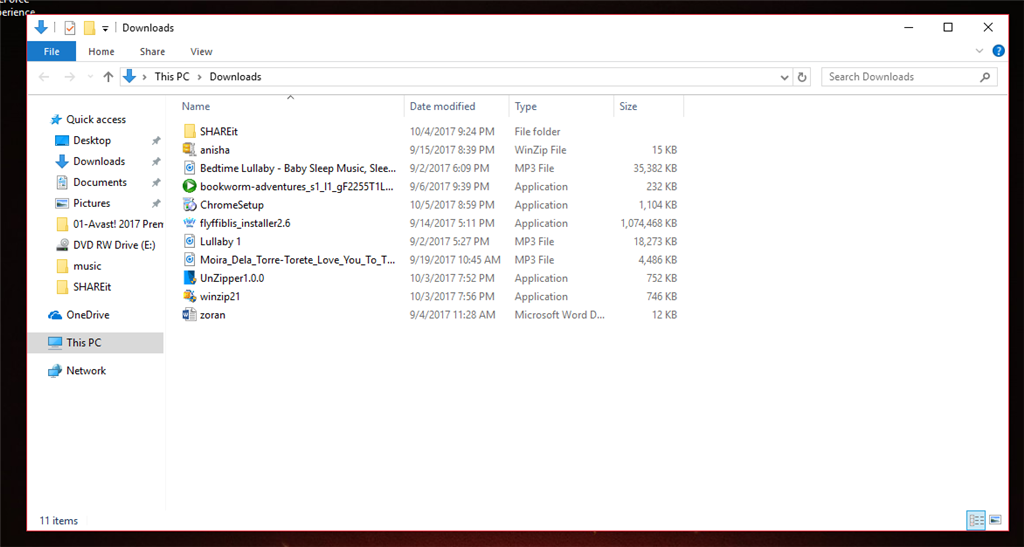The image size is (1024, 547).
Task: Click the search magnifier icon
Action: pyautogui.click(x=985, y=77)
